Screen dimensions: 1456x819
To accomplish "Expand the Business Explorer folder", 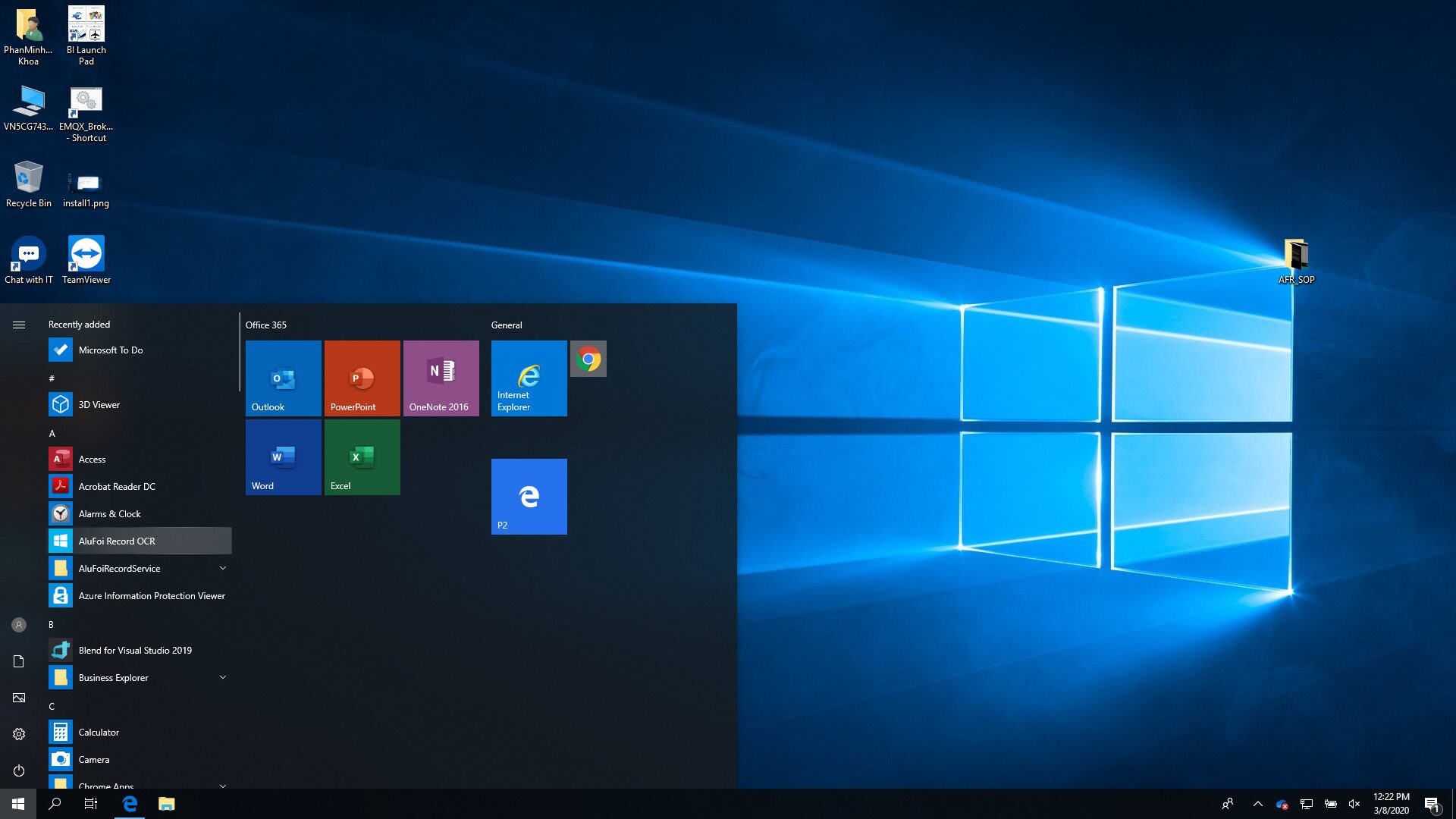I will (140, 677).
